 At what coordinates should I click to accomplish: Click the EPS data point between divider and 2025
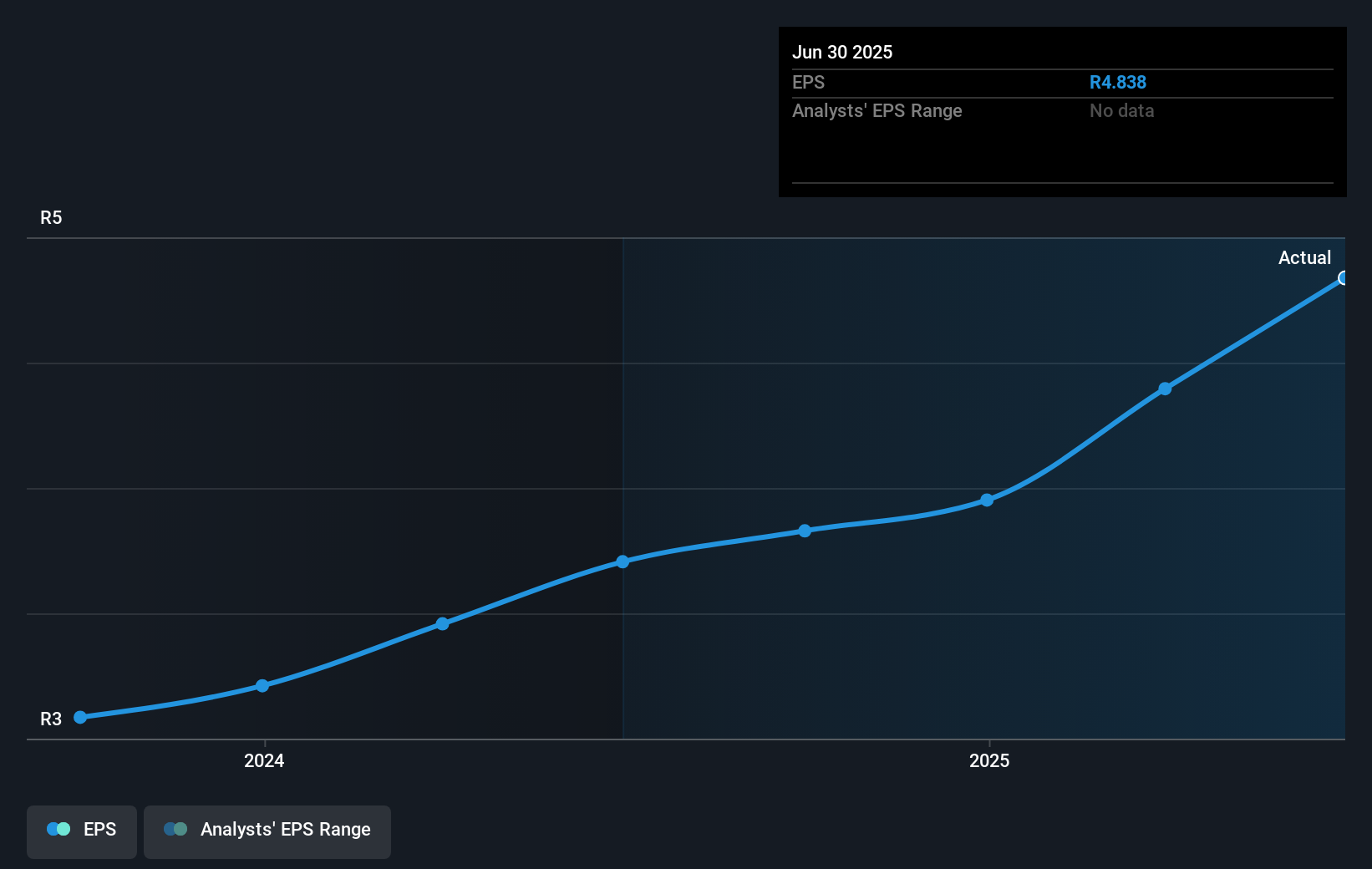tap(805, 531)
